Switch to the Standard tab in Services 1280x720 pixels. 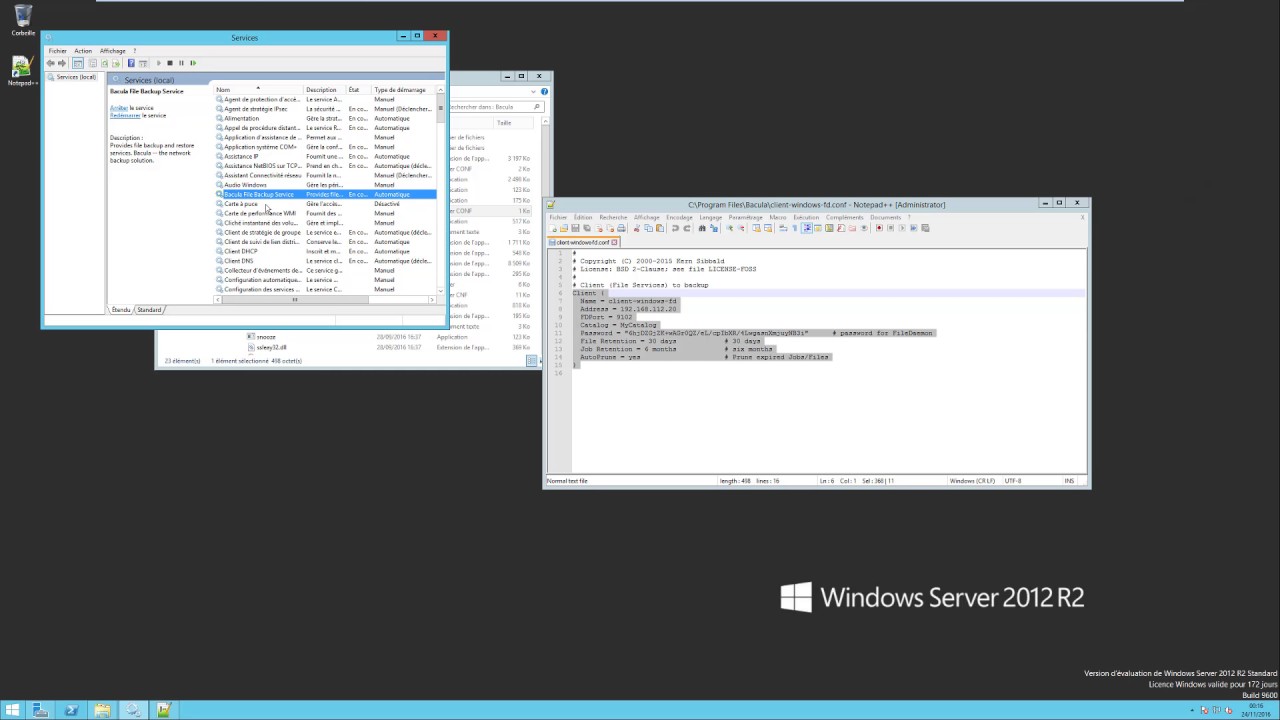coord(150,310)
